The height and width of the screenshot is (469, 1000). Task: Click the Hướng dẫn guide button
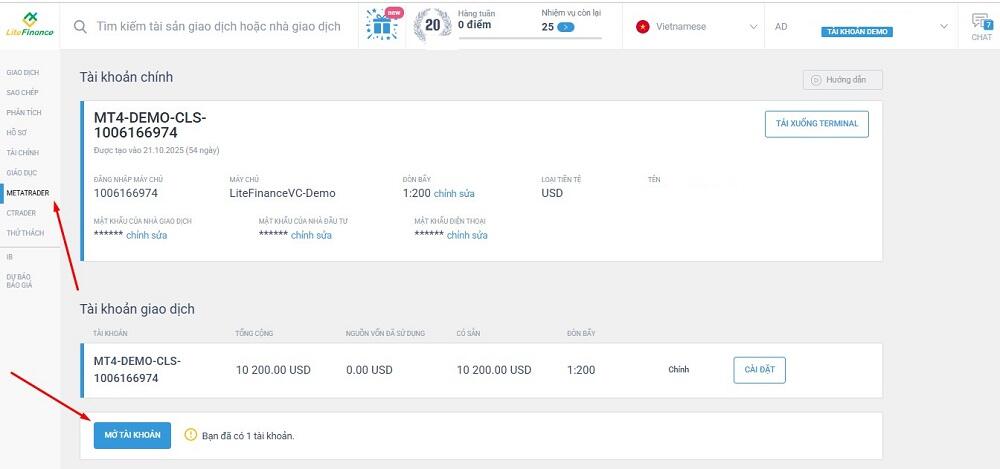pyautogui.click(x=842, y=80)
